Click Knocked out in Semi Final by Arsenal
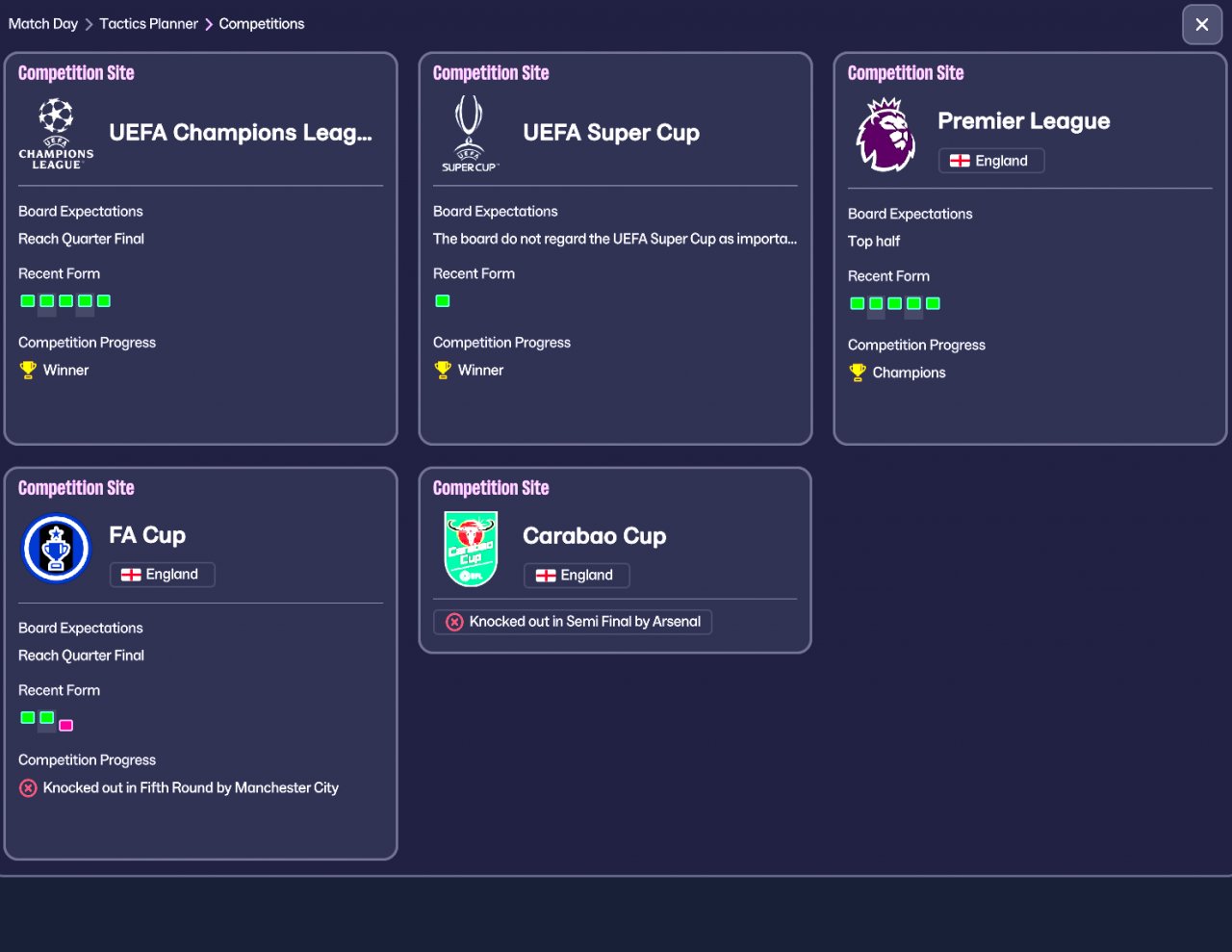This screenshot has width=1232, height=952. (573, 622)
